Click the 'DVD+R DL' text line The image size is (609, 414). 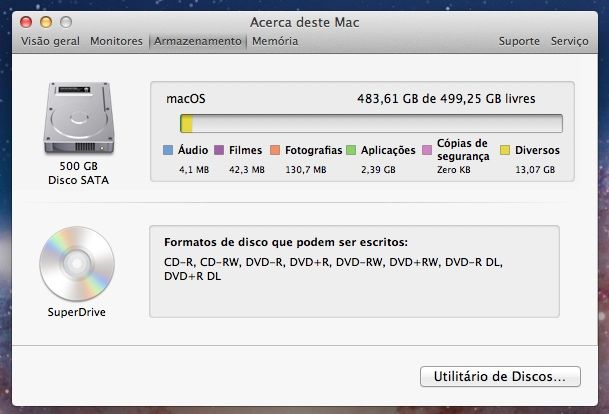(192, 276)
